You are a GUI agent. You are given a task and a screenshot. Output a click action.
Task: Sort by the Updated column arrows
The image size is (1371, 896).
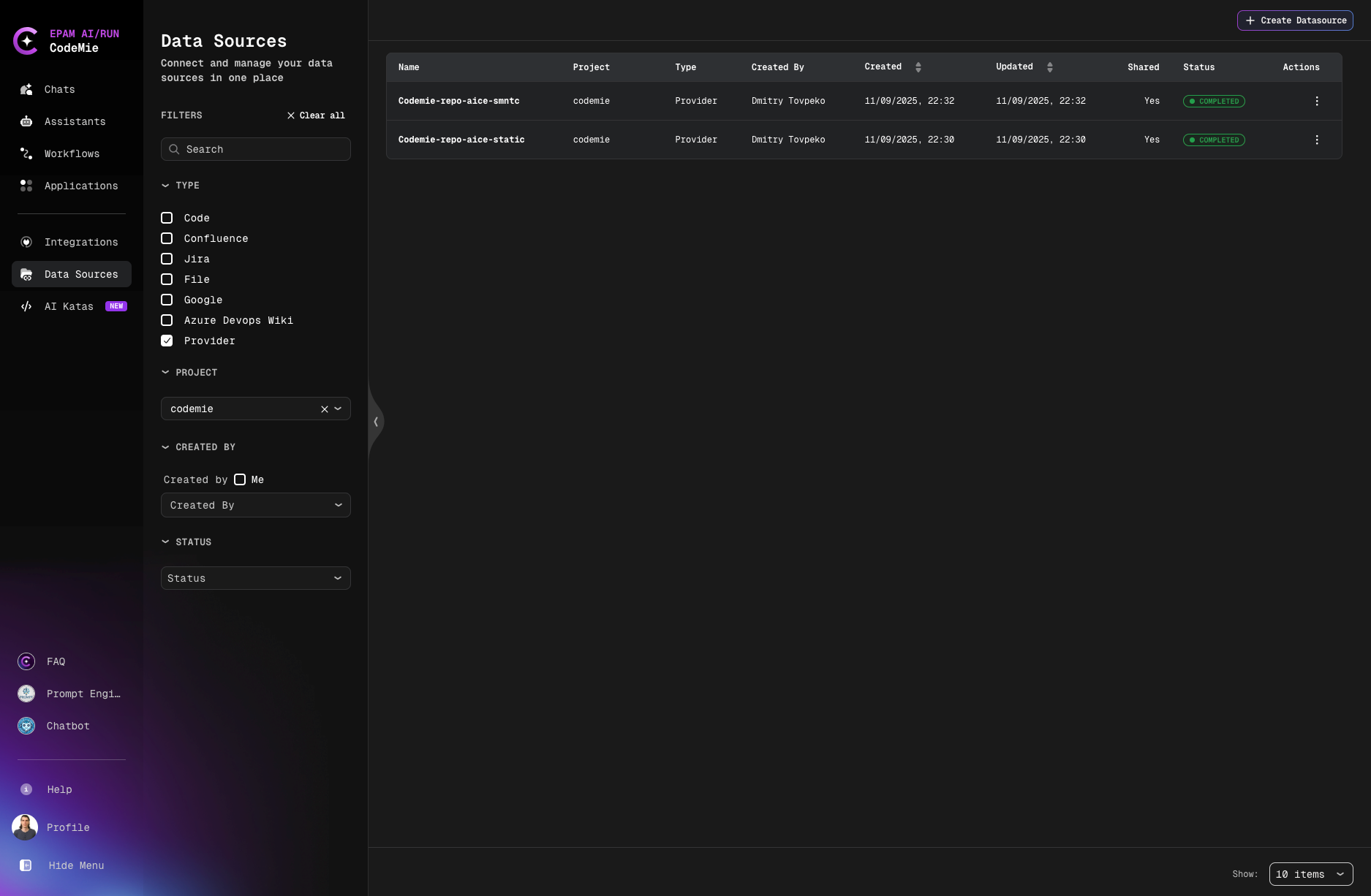(1050, 67)
